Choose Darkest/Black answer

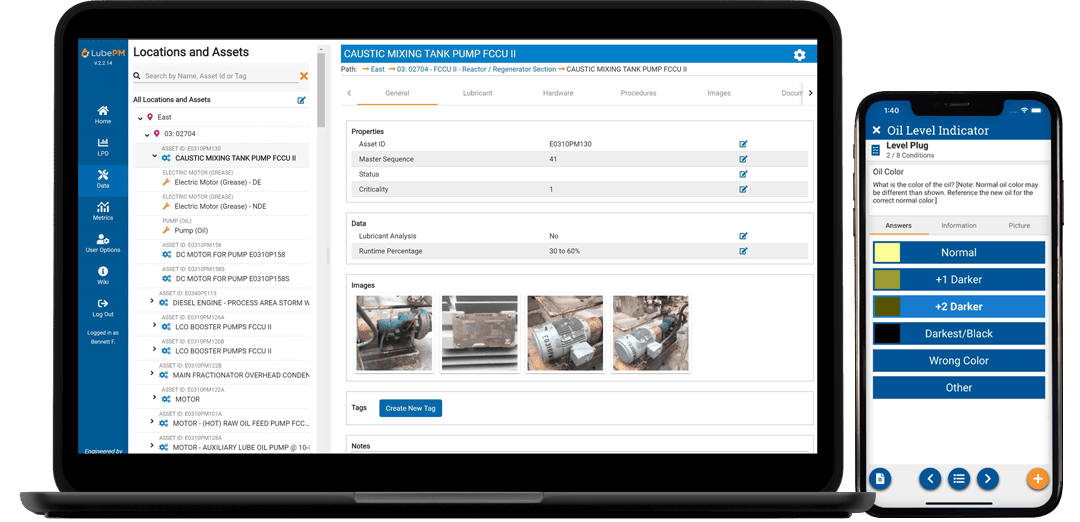(959, 333)
